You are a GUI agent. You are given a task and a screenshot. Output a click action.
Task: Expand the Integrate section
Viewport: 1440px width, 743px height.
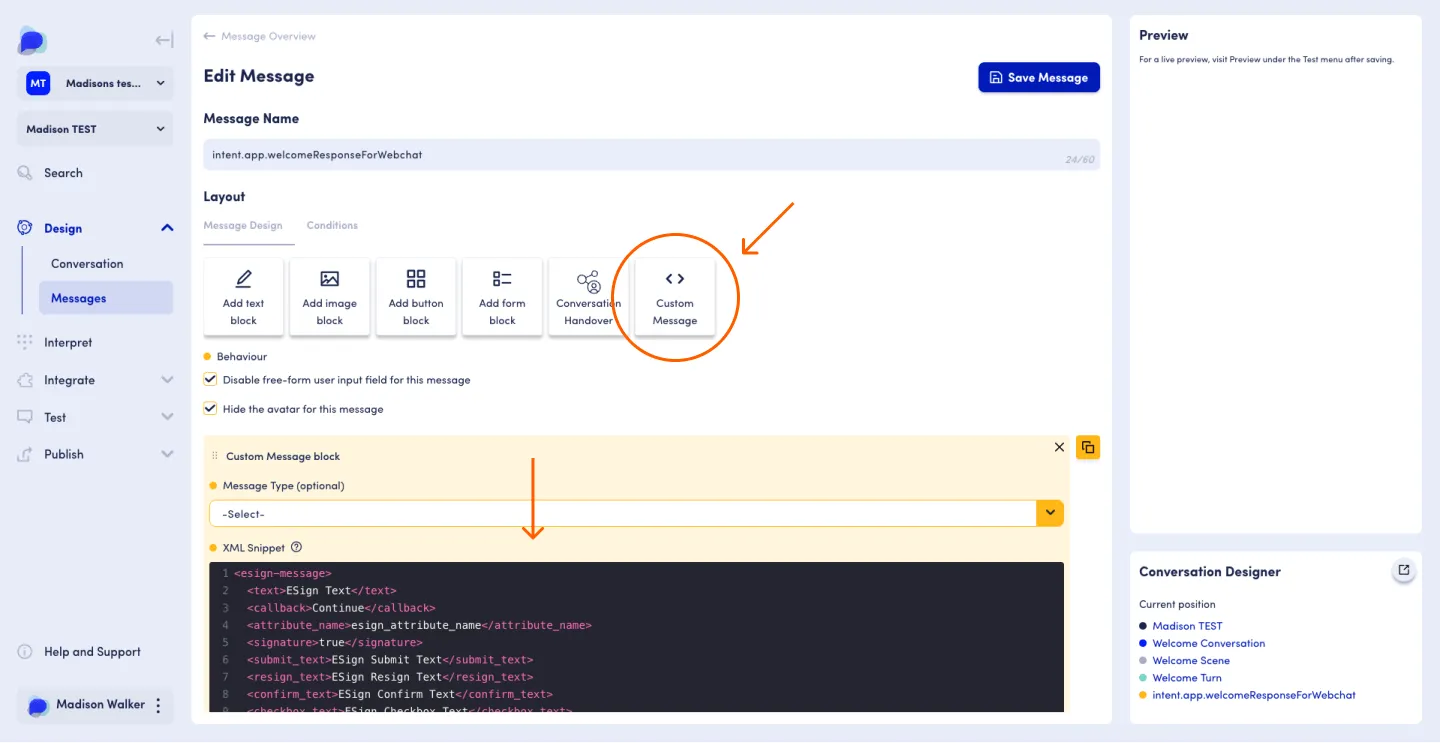pos(167,380)
